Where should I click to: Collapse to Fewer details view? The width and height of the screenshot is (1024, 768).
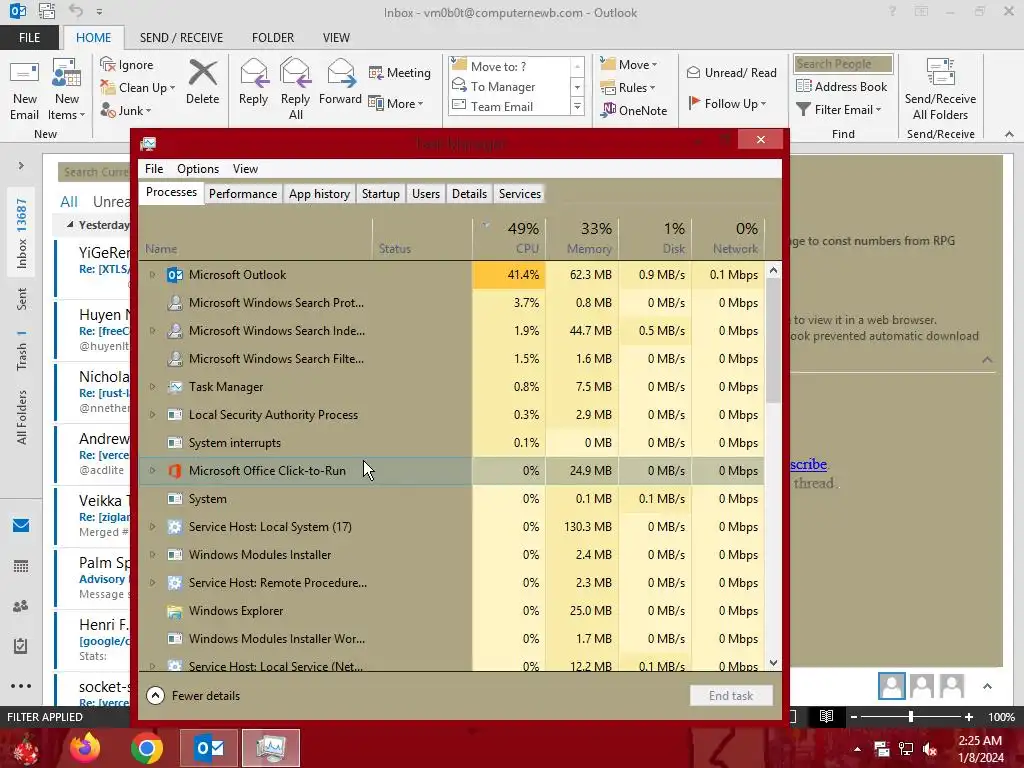coord(193,696)
